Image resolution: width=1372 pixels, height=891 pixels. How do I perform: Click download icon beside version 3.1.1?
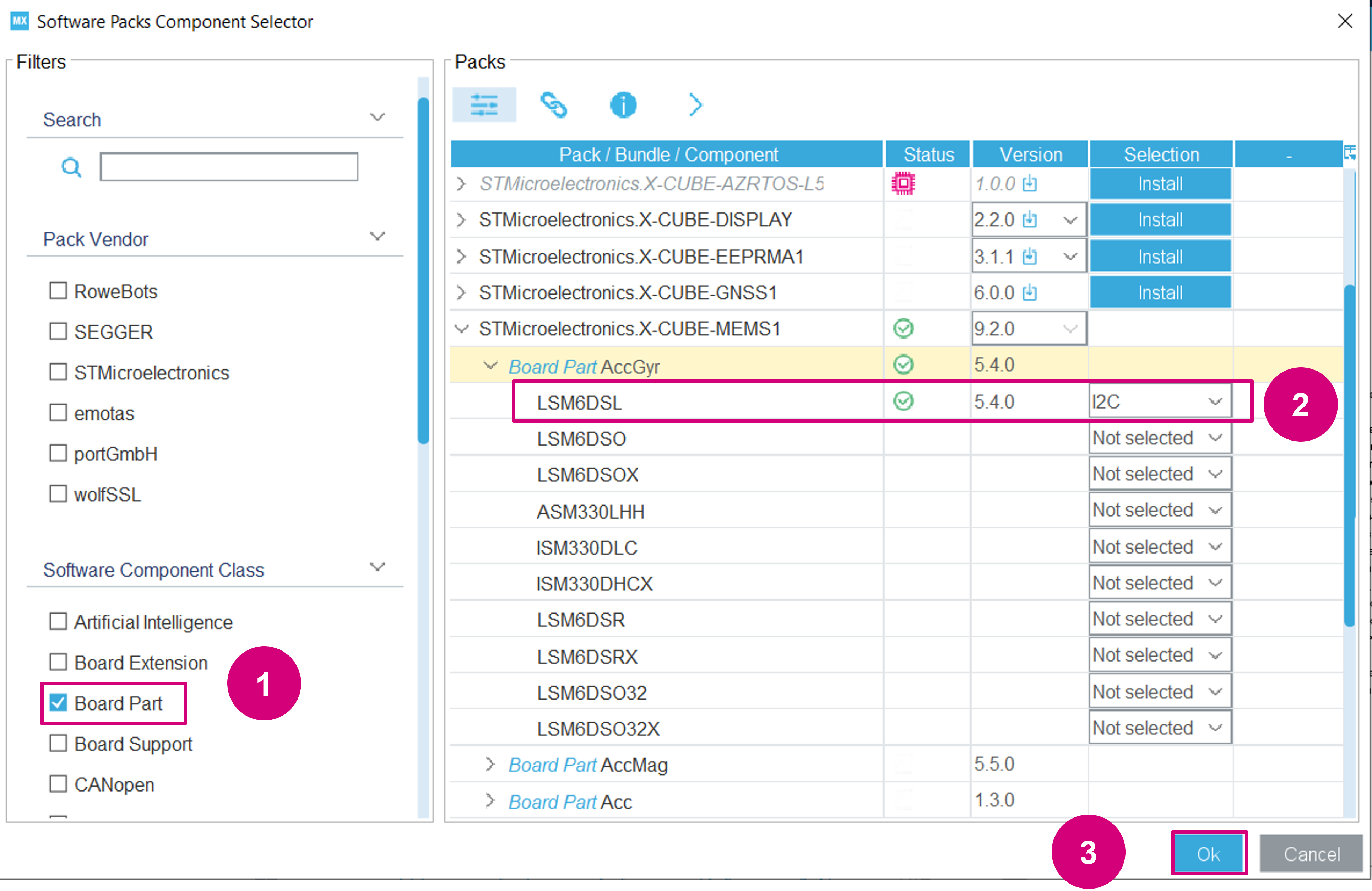pos(1030,256)
